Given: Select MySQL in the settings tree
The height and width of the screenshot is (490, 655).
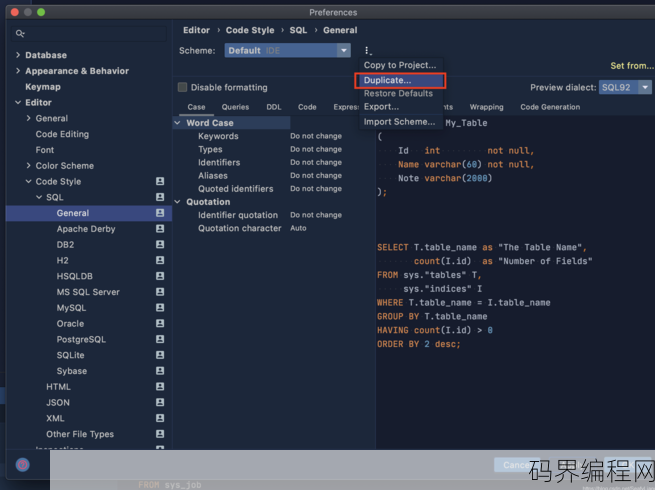Looking at the screenshot, I should point(71,308).
